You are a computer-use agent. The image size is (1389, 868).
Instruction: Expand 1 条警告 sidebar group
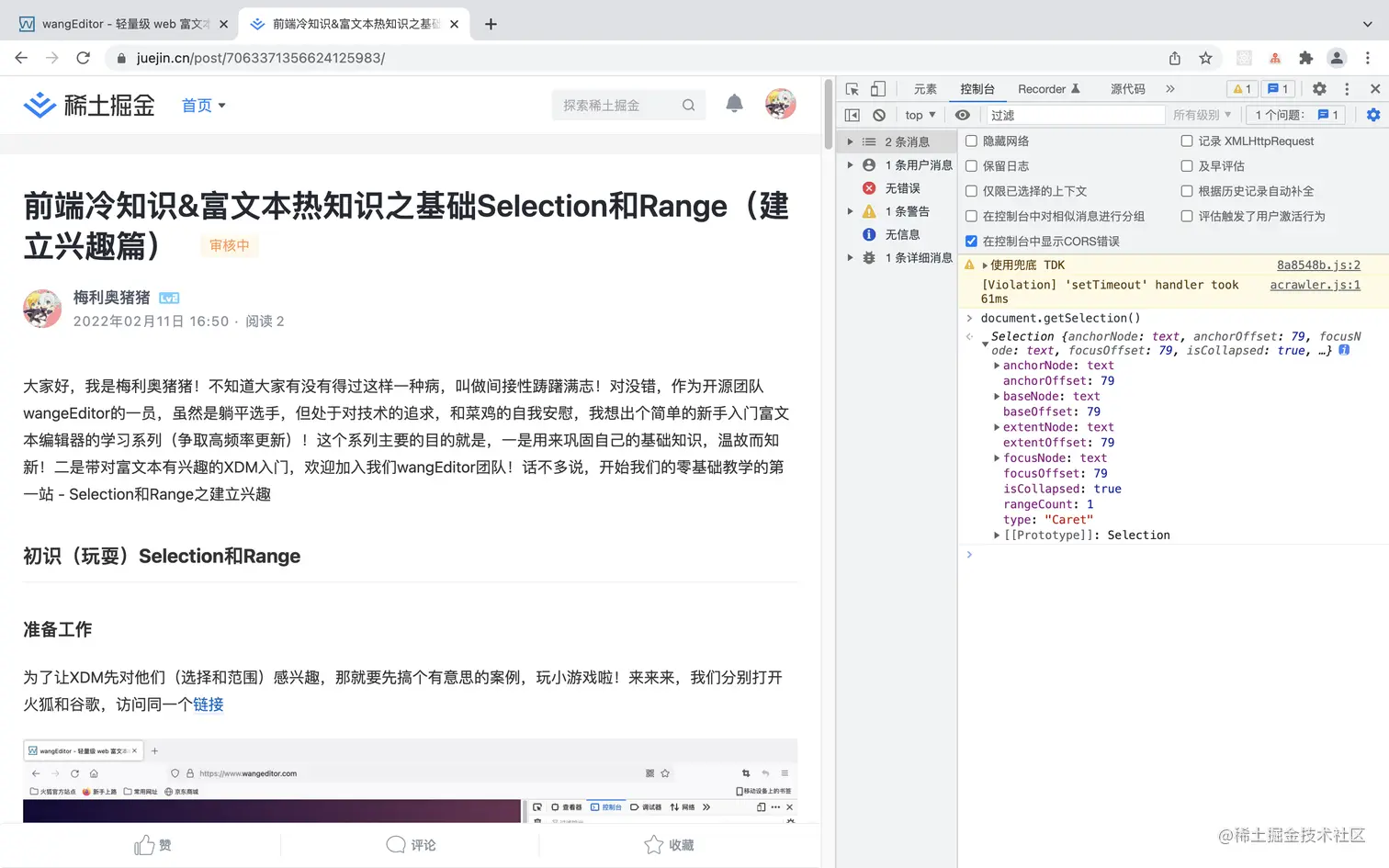pyautogui.click(x=850, y=211)
